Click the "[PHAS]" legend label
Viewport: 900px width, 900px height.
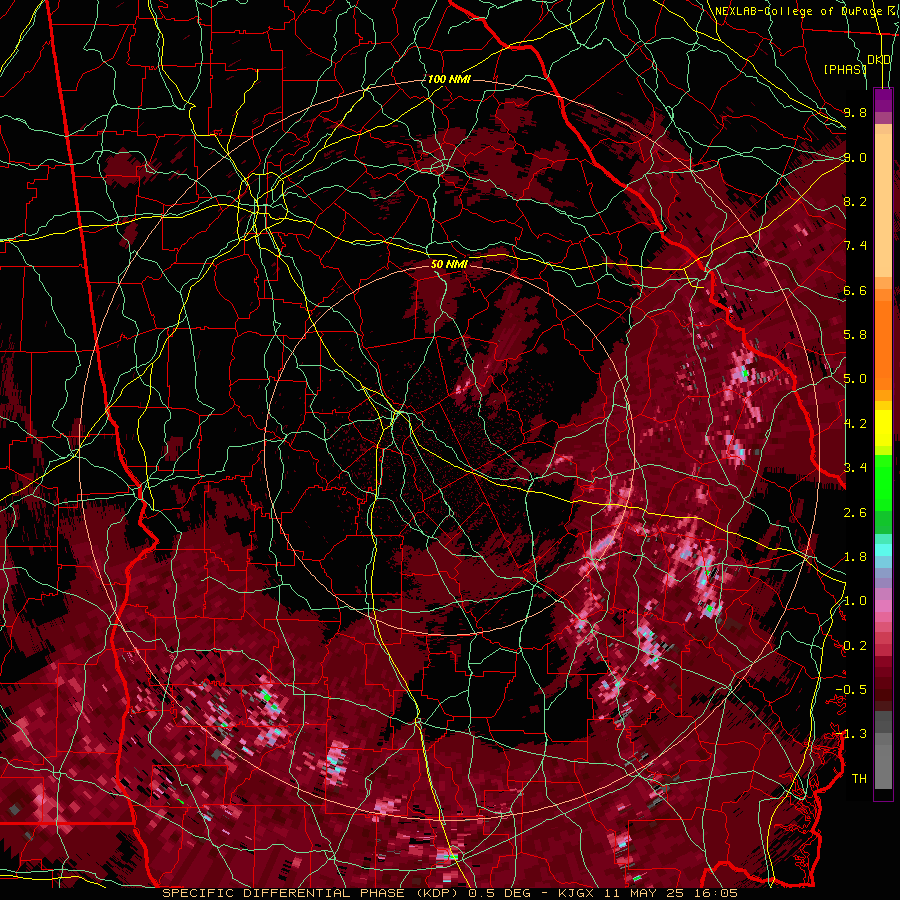pyautogui.click(x=845, y=69)
